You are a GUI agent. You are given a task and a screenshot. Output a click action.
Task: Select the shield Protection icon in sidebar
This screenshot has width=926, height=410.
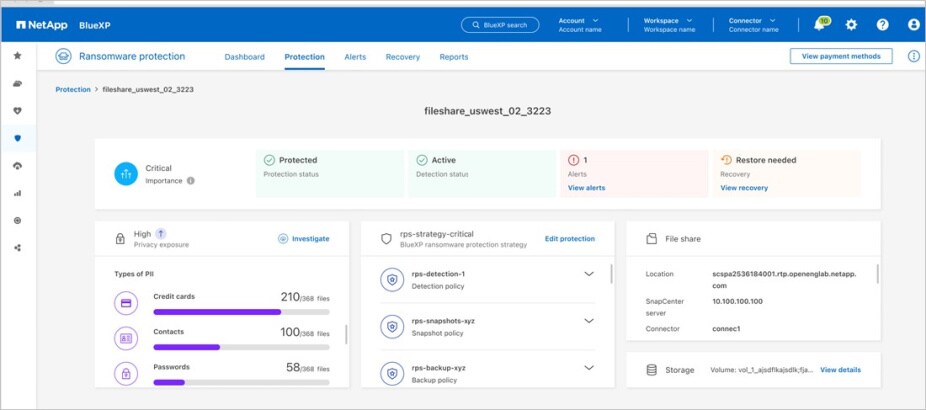[17, 138]
